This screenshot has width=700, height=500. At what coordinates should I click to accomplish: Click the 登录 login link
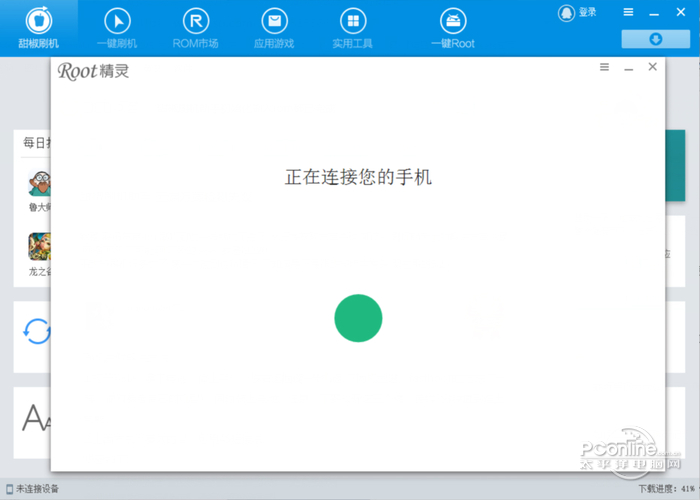point(588,12)
